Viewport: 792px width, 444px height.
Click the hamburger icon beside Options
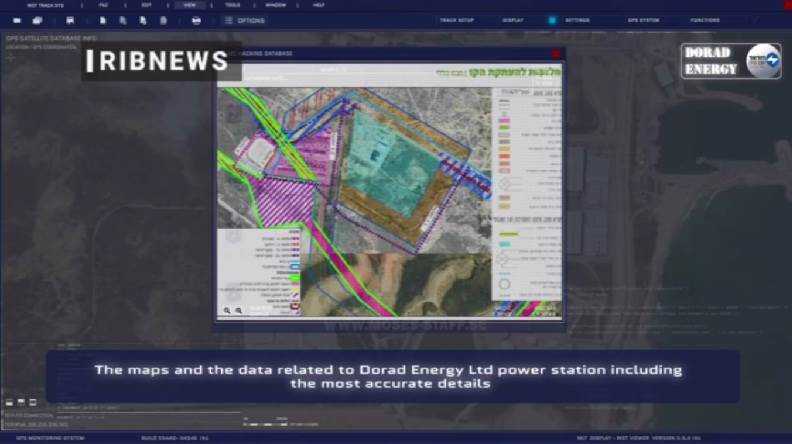click(228, 20)
